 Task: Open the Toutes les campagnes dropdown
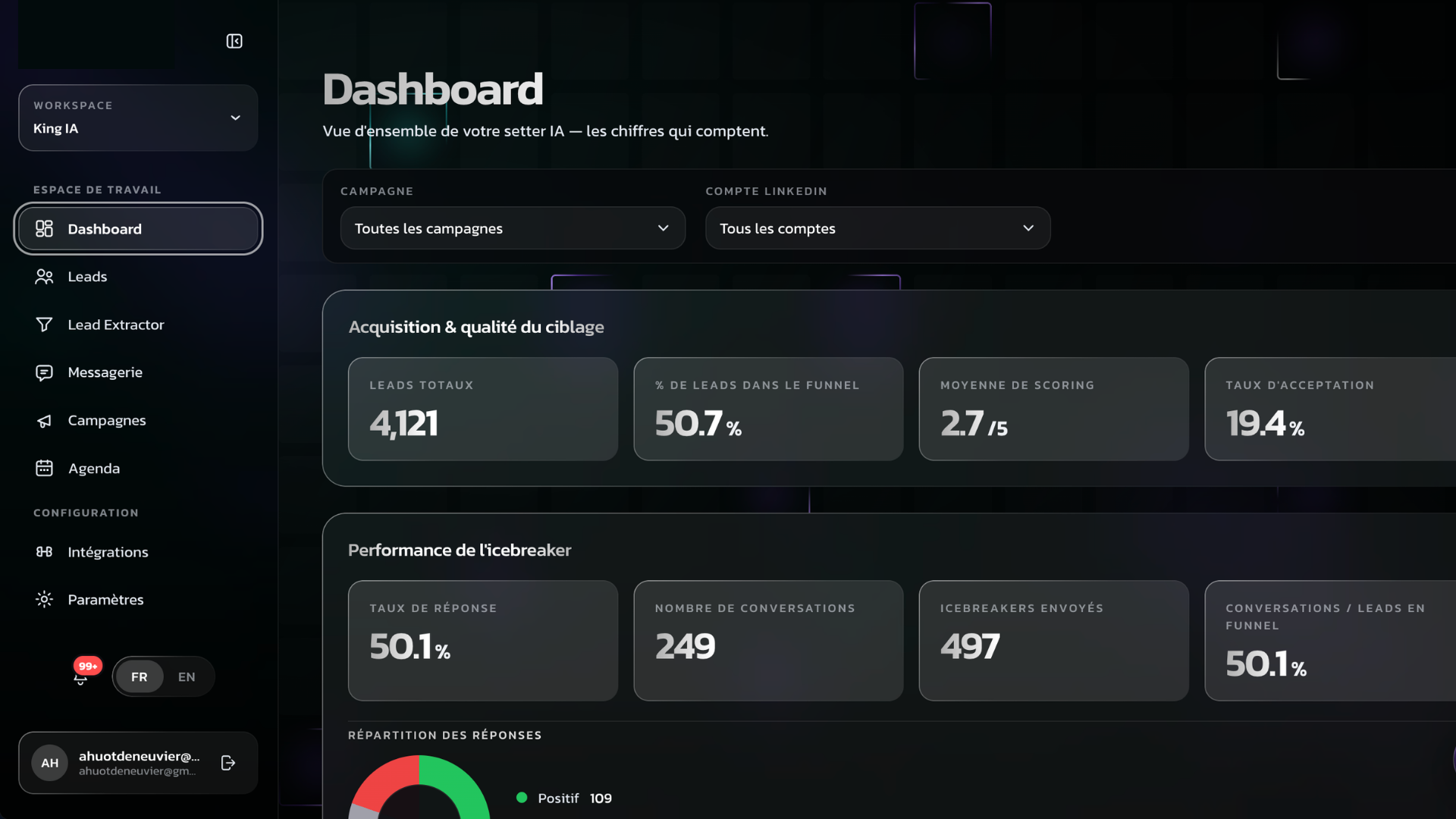[513, 228]
